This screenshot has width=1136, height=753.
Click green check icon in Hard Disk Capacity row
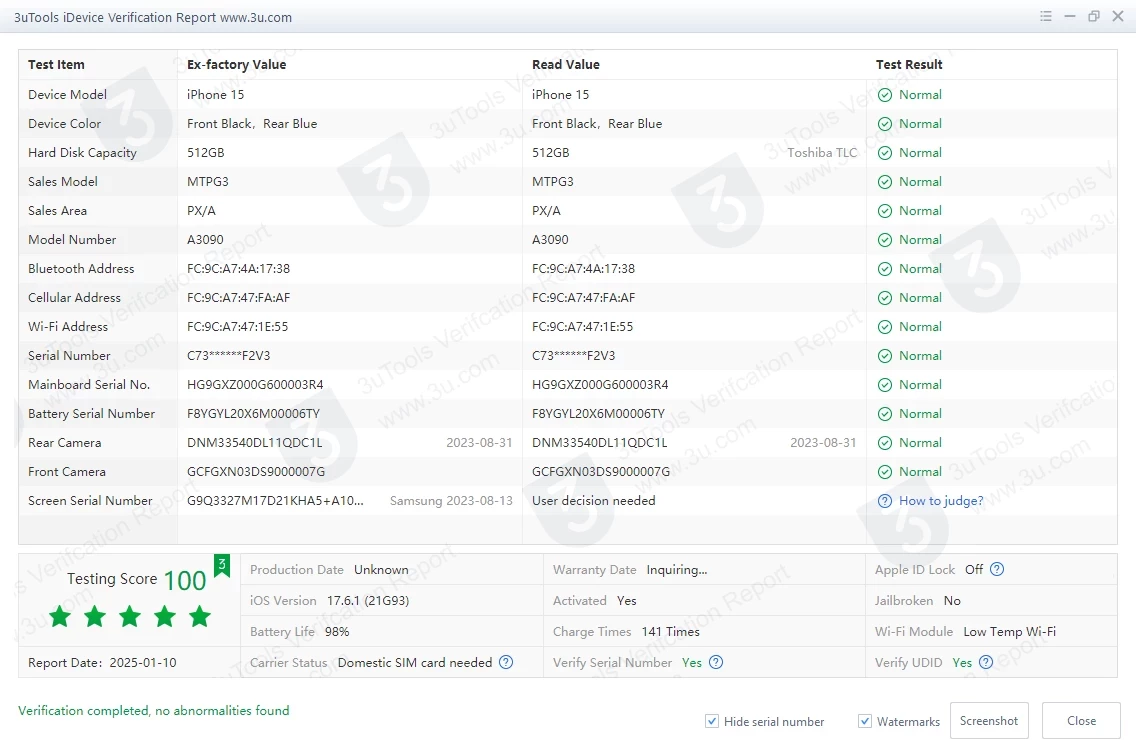pos(885,153)
